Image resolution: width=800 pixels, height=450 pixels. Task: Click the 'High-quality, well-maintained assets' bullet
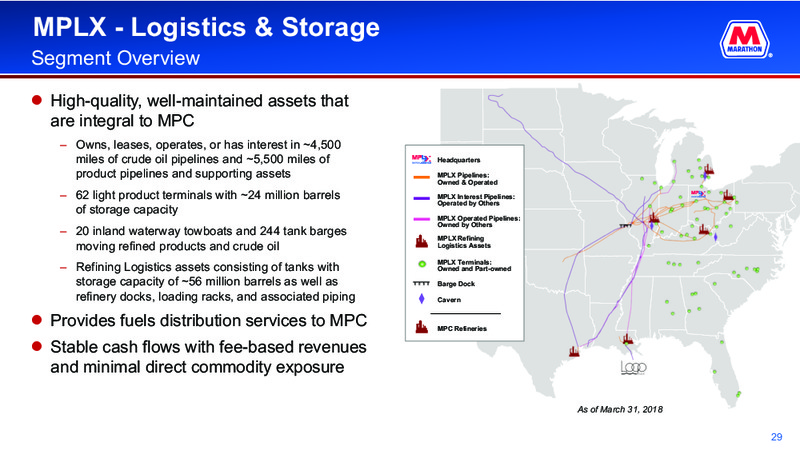(199, 111)
